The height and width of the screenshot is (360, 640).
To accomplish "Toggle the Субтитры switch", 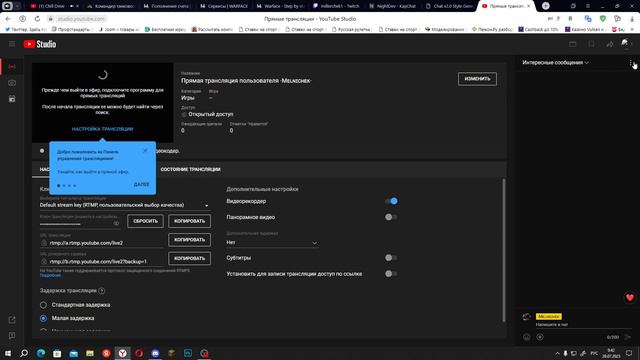I will 391,258.
